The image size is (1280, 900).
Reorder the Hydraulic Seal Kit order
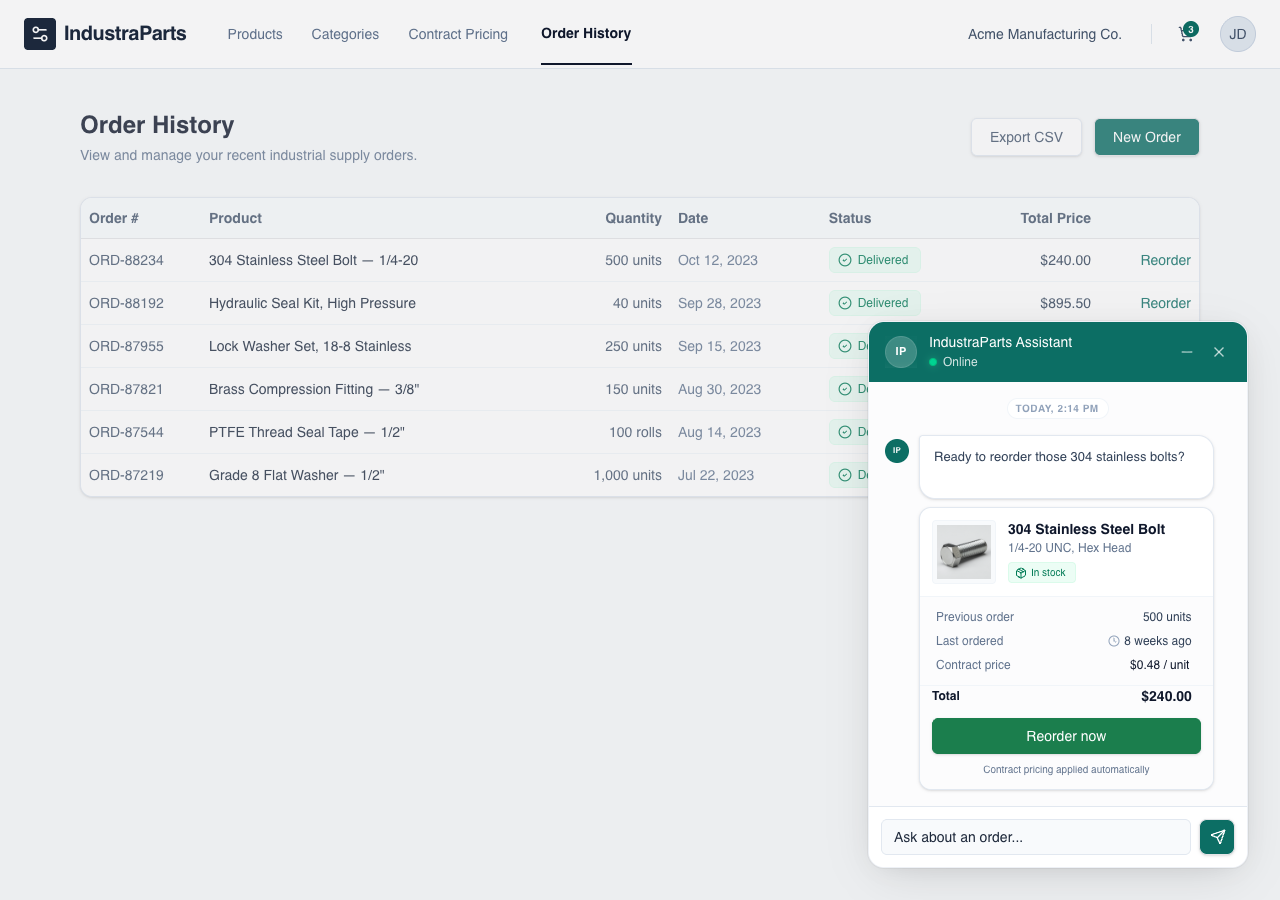[1165, 303]
